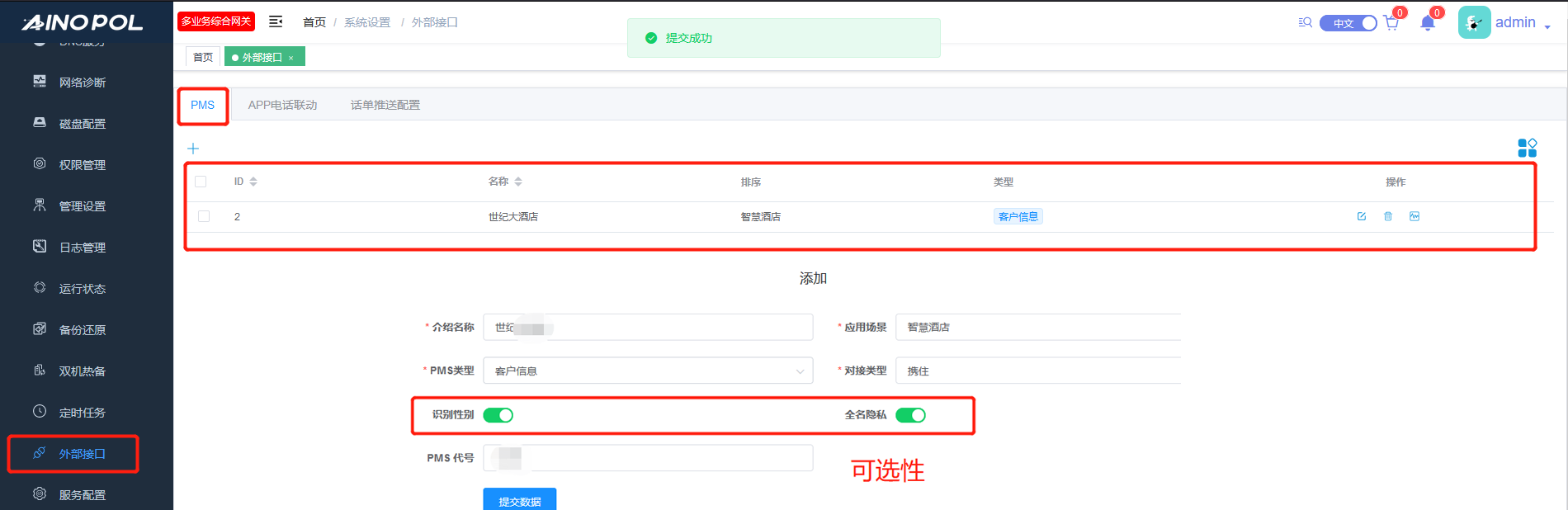Open the admin user dropdown menu
Viewport: 1568px width, 510px height.
pos(1515,22)
